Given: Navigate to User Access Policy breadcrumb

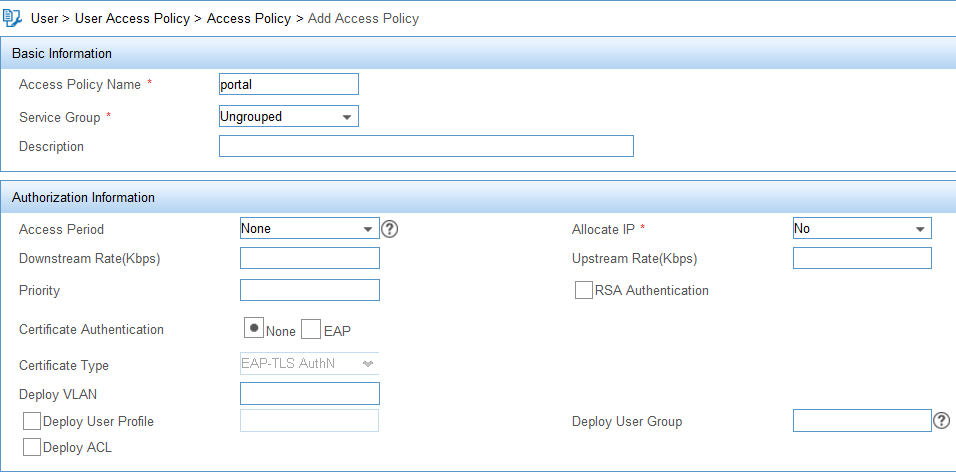Looking at the screenshot, I should (x=132, y=18).
